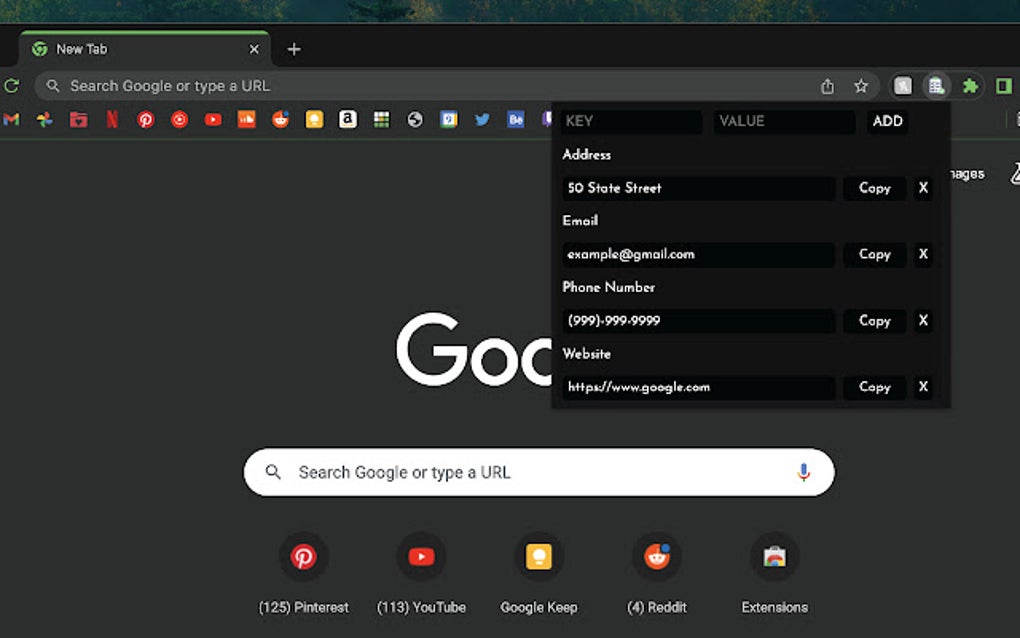Click the https://www.google.com field
Screen dimensions: 1020x638
click(x=698, y=387)
